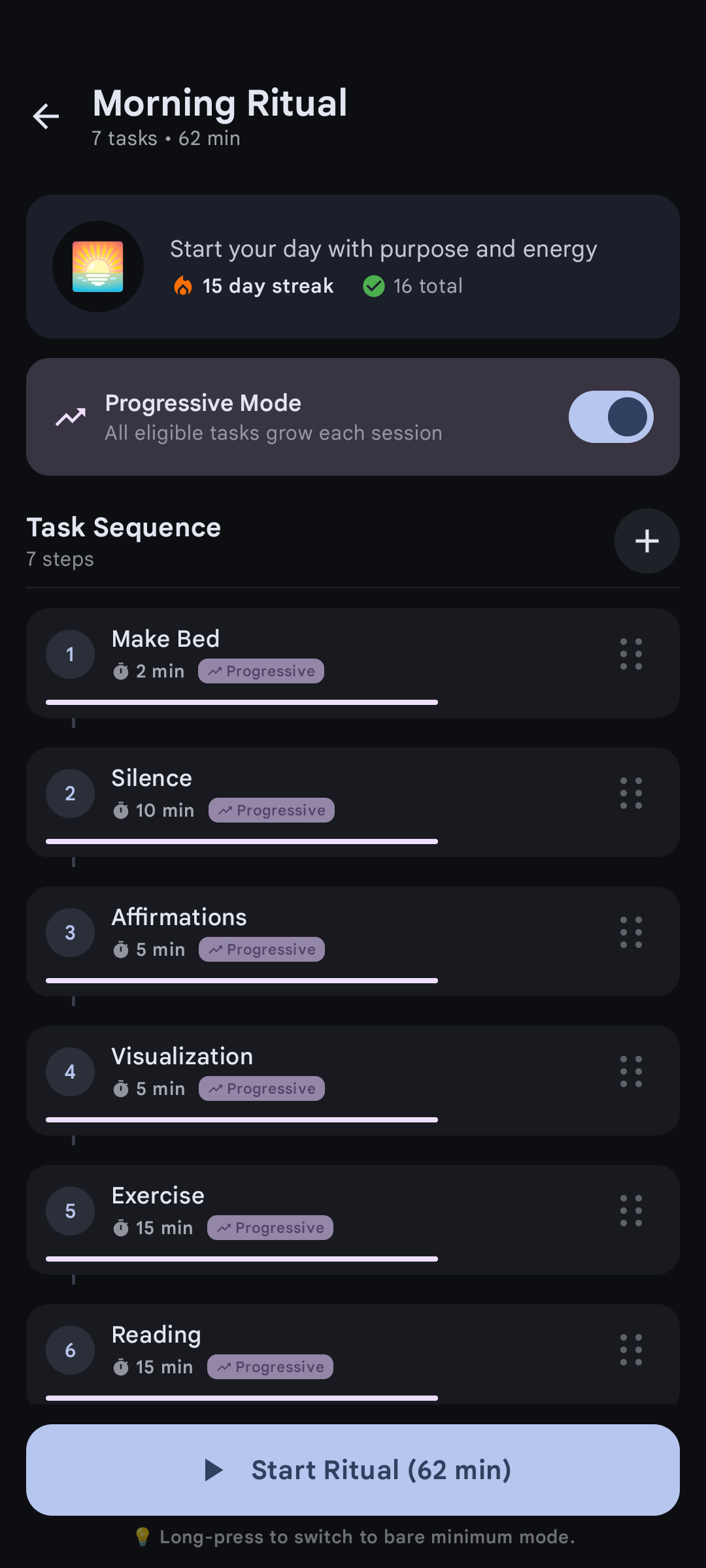Viewport: 706px width, 1568px height.
Task: Tap the sunrise ritual icon
Action: (98, 267)
